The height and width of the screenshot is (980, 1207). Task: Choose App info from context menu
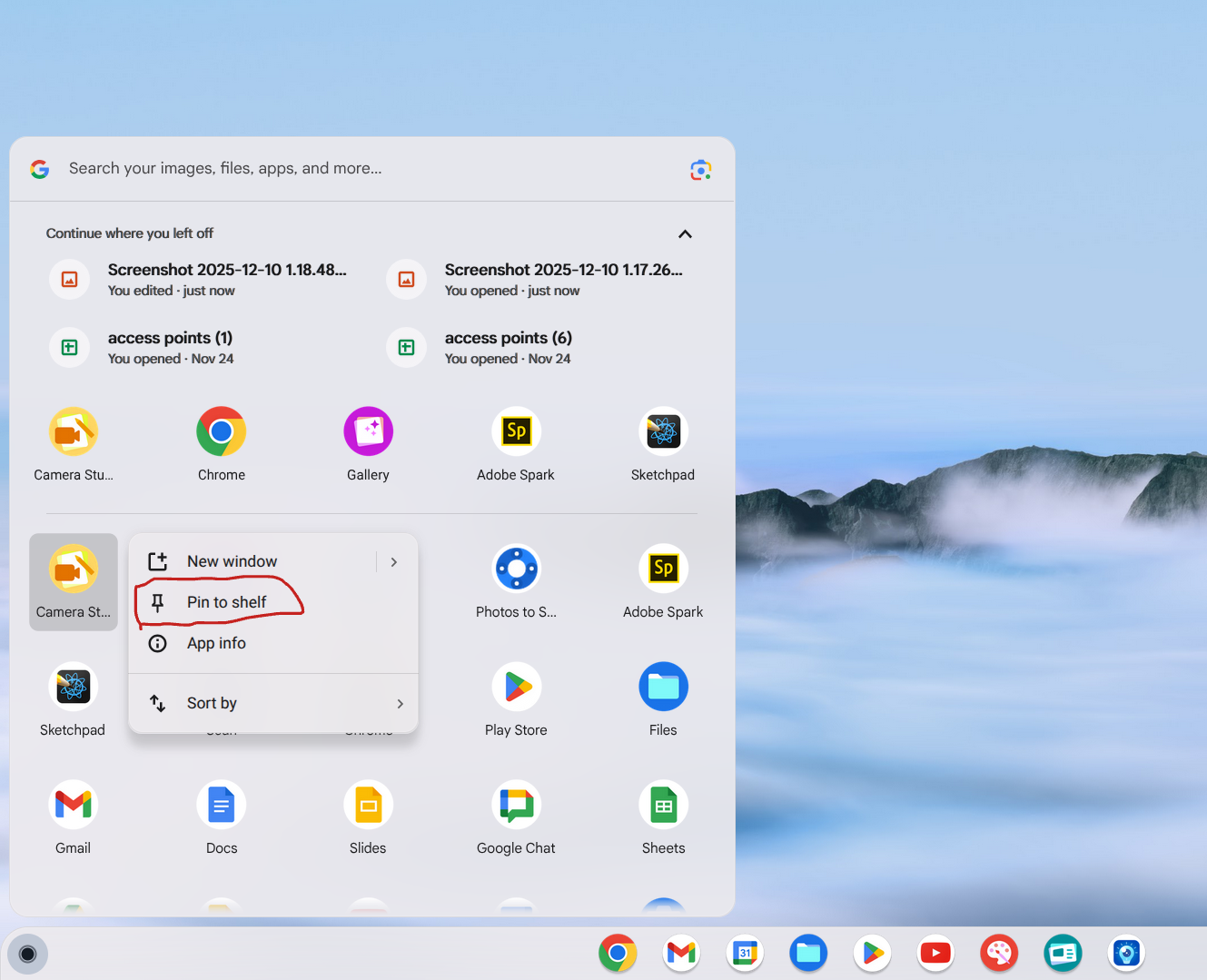click(216, 643)
